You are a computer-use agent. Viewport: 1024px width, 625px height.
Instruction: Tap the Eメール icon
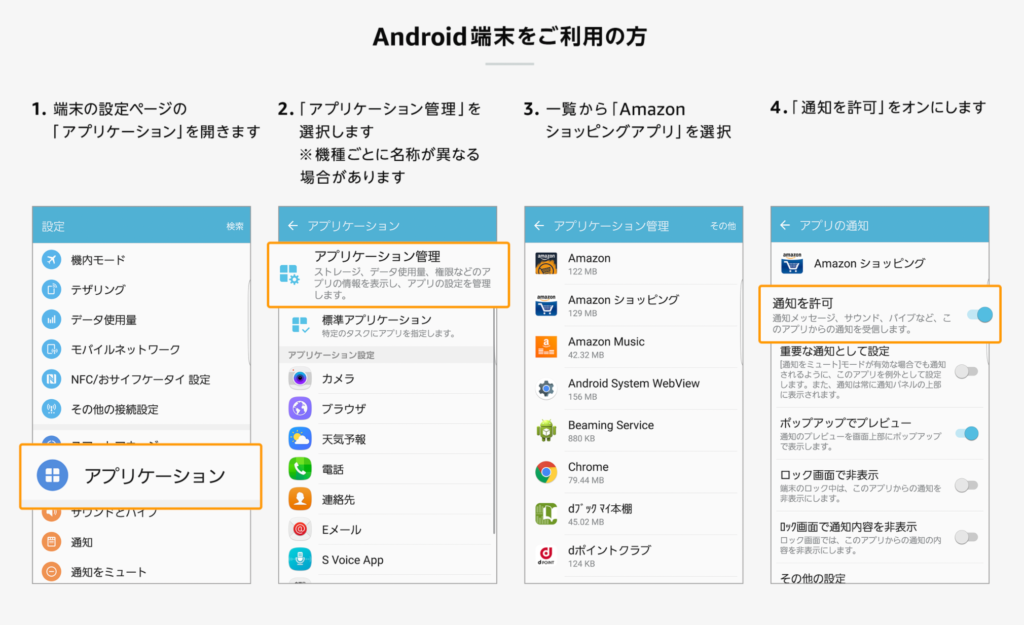tap(300, 529)
